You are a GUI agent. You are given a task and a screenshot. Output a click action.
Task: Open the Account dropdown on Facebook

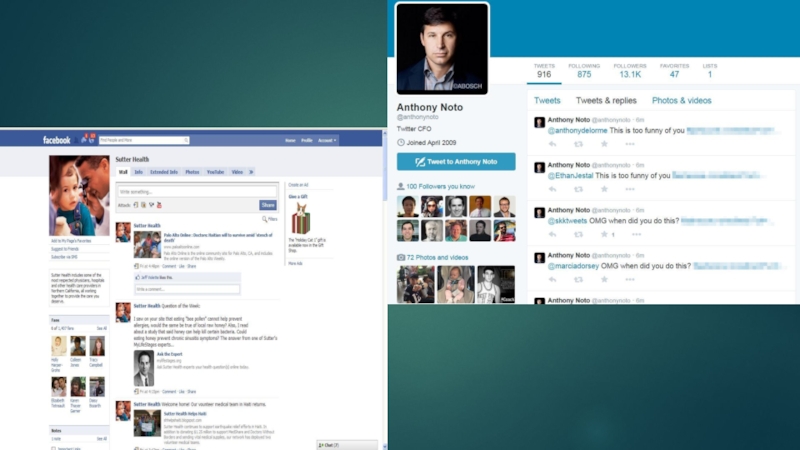point(327,140)
